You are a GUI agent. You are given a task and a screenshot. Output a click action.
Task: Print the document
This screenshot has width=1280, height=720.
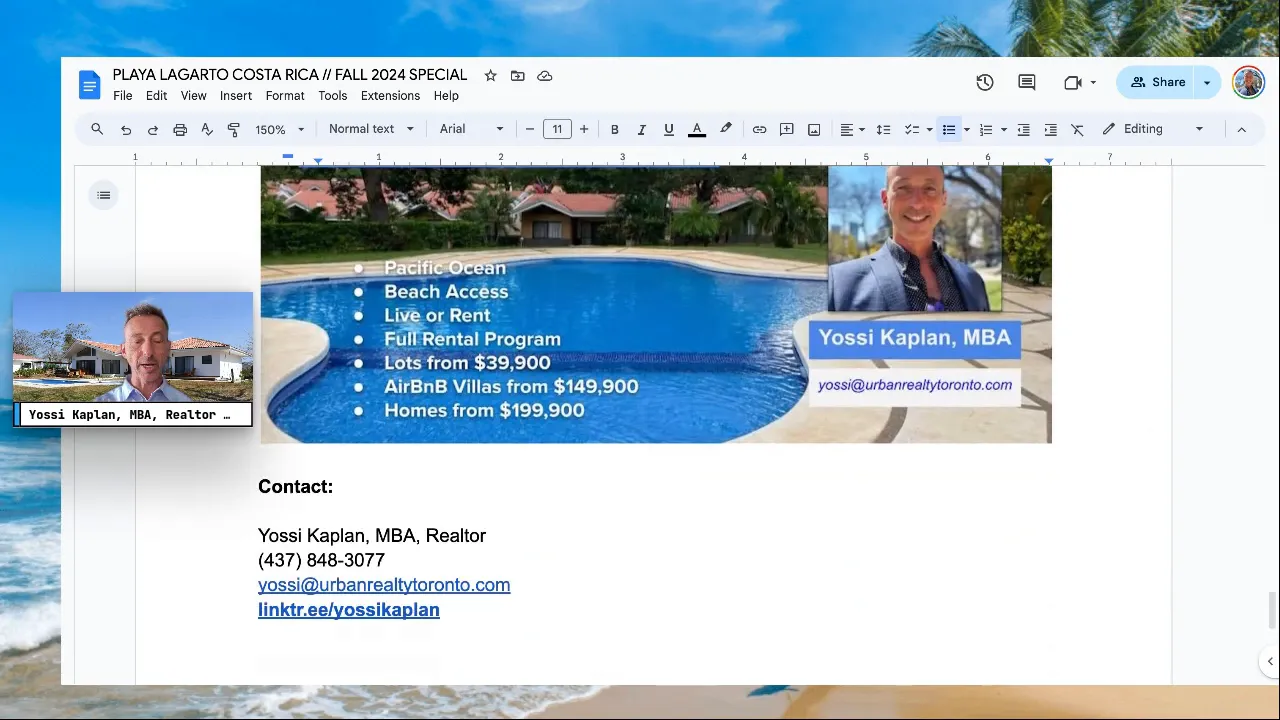(180, 129)
